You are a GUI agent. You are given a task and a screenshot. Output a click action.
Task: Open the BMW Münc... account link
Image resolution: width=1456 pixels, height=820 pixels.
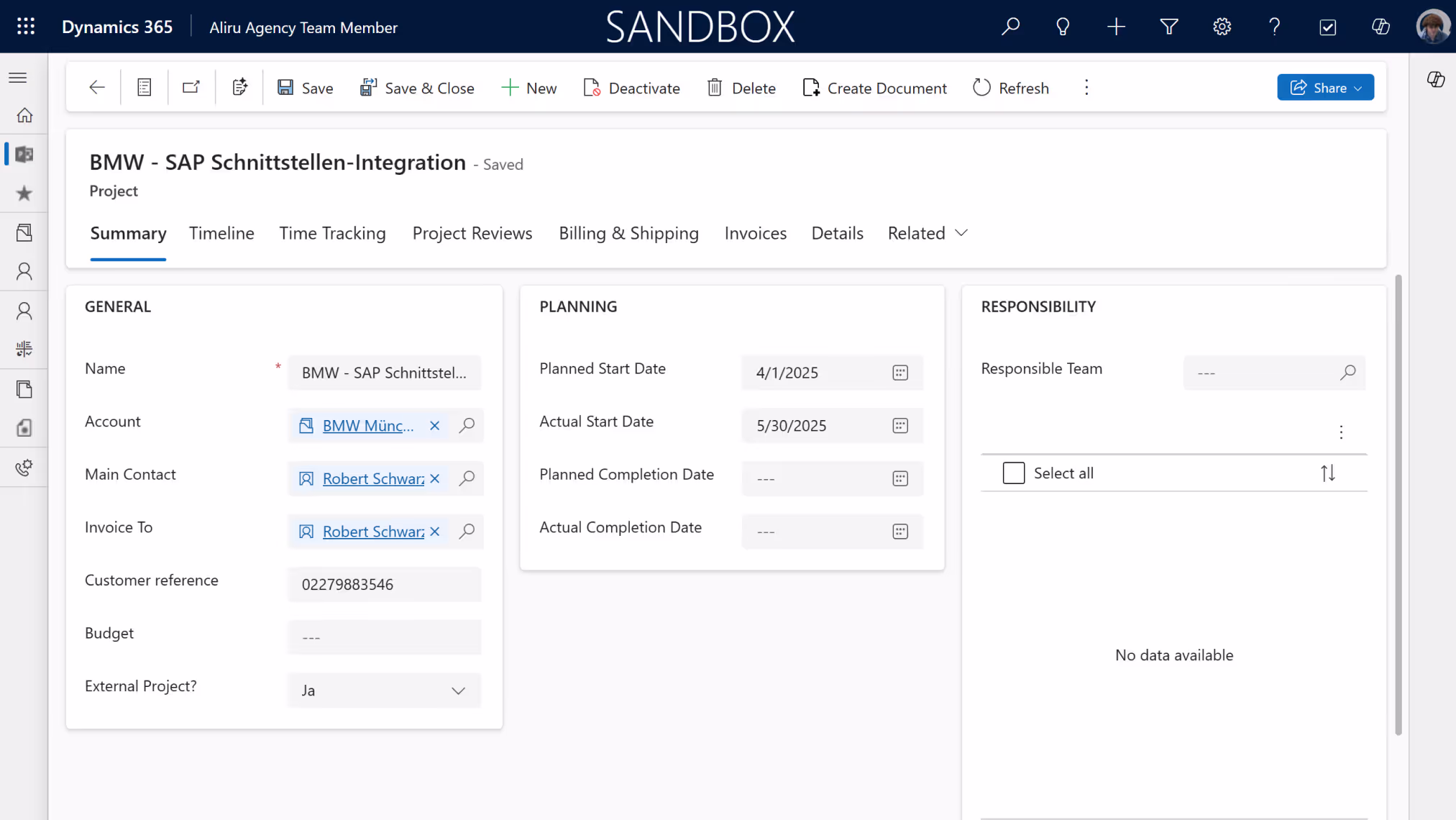pyautogui.click(x=367, y=426)
